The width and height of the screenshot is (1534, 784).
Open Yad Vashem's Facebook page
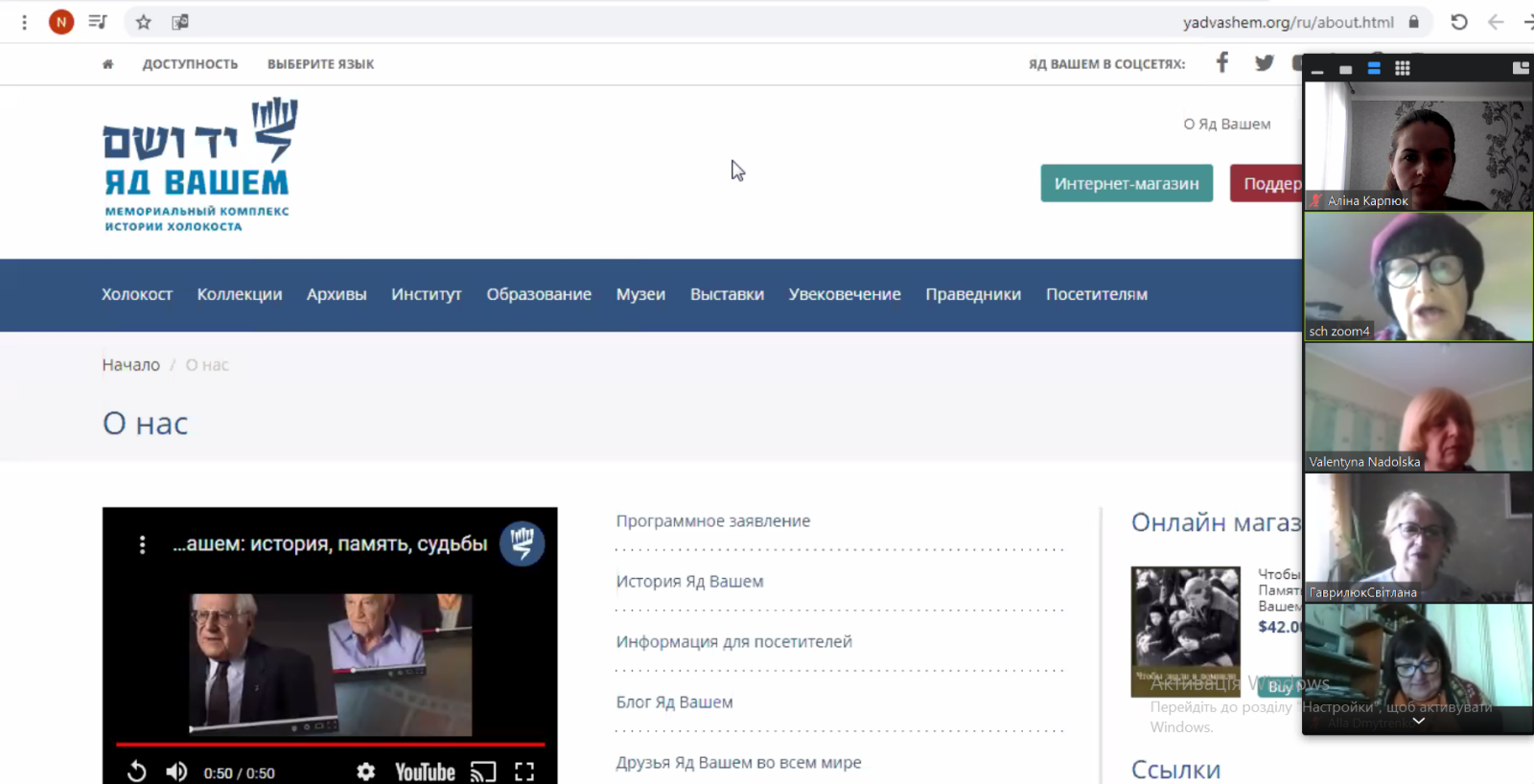click(1221, 63)
